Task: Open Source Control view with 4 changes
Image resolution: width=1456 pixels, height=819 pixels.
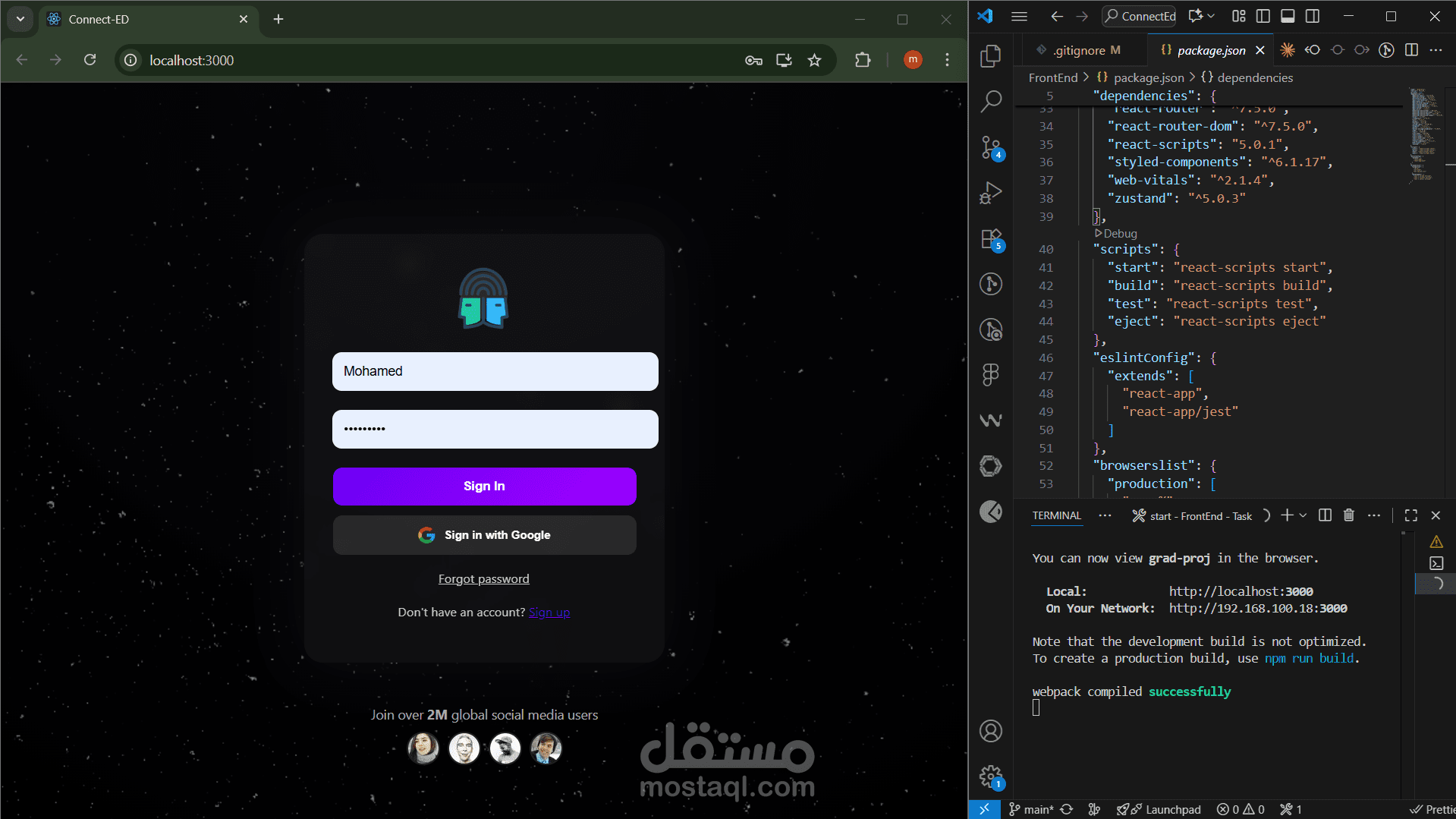Action: (991, 147)
